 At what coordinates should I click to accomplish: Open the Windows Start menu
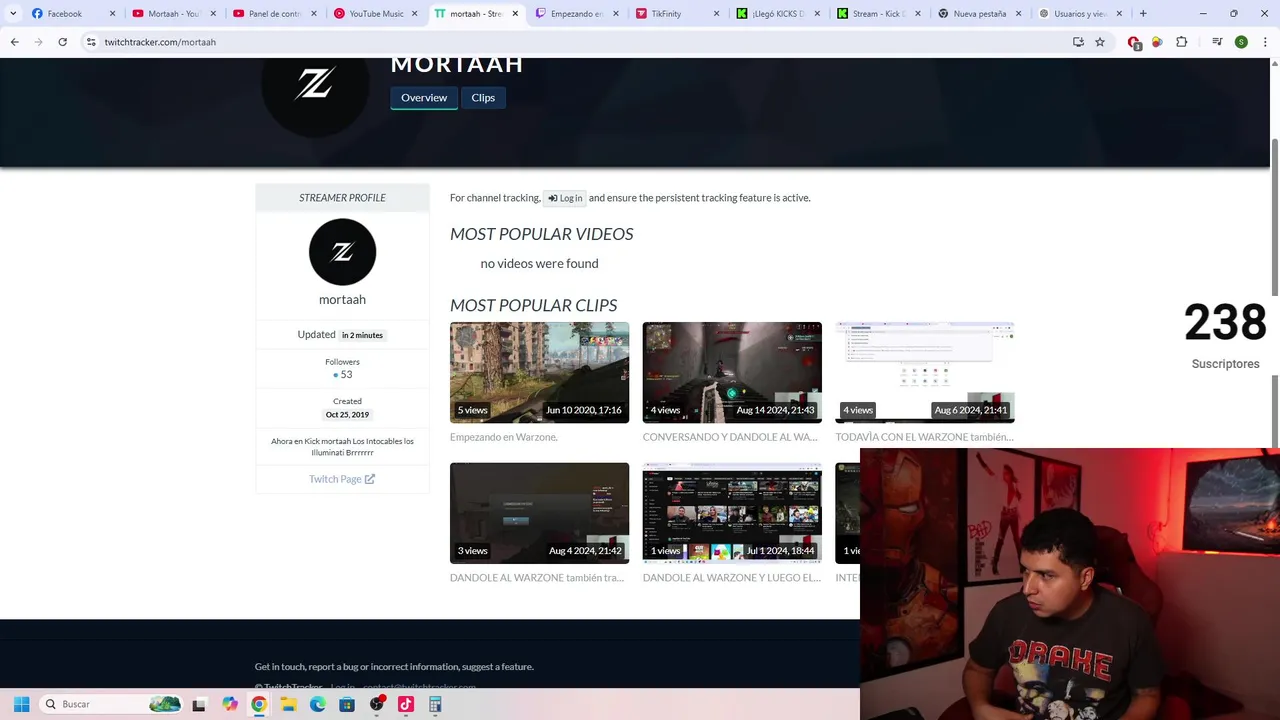(21, 704)
